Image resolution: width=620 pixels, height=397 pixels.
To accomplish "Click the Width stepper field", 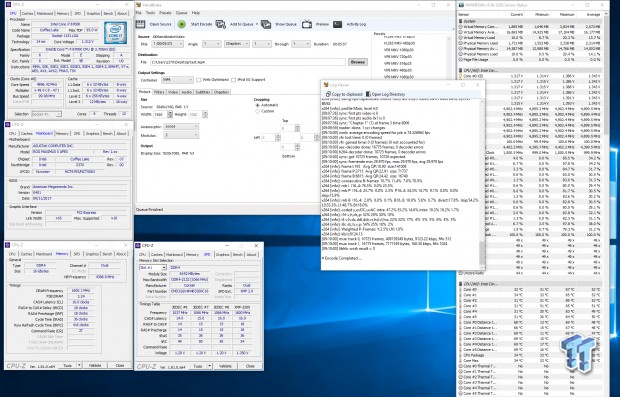I will pyautogui.click(x=163, y=114).
